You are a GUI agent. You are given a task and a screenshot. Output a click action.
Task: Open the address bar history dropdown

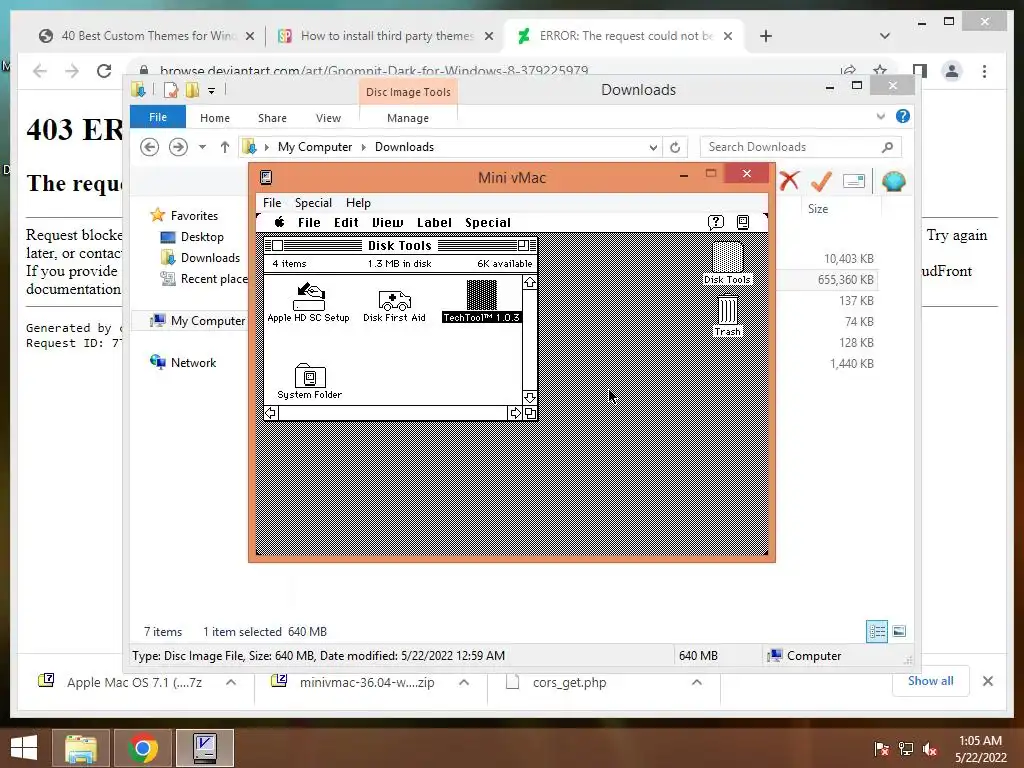(653, 147)
